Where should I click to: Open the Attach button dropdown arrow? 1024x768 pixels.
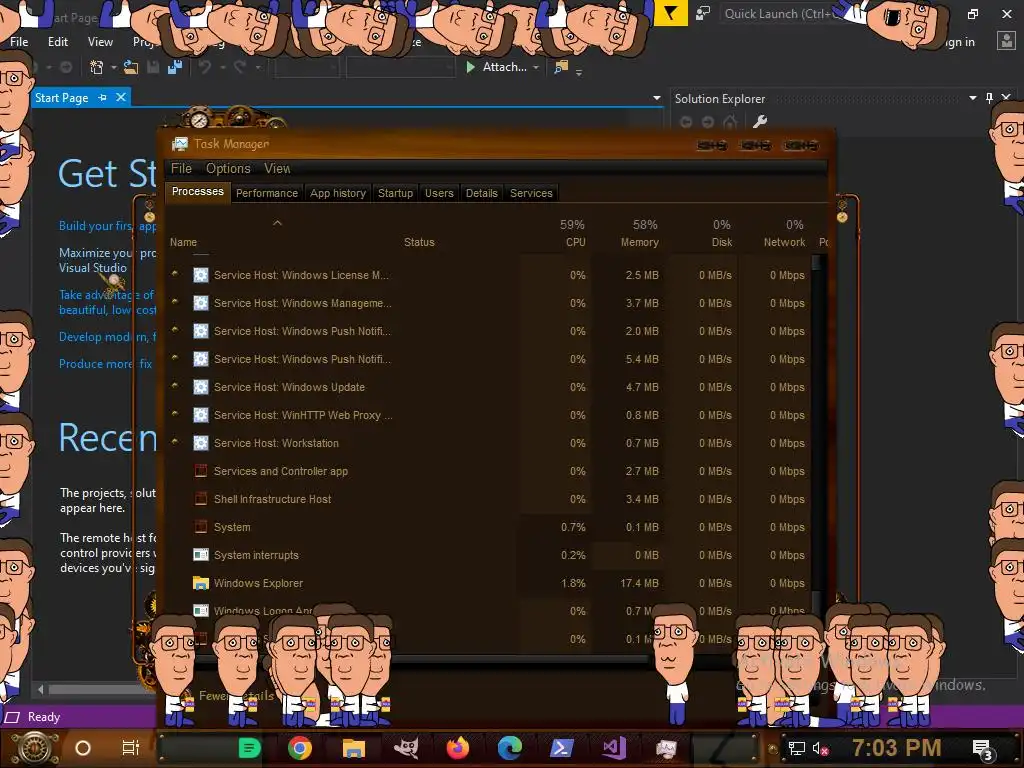tap(536, 67)
